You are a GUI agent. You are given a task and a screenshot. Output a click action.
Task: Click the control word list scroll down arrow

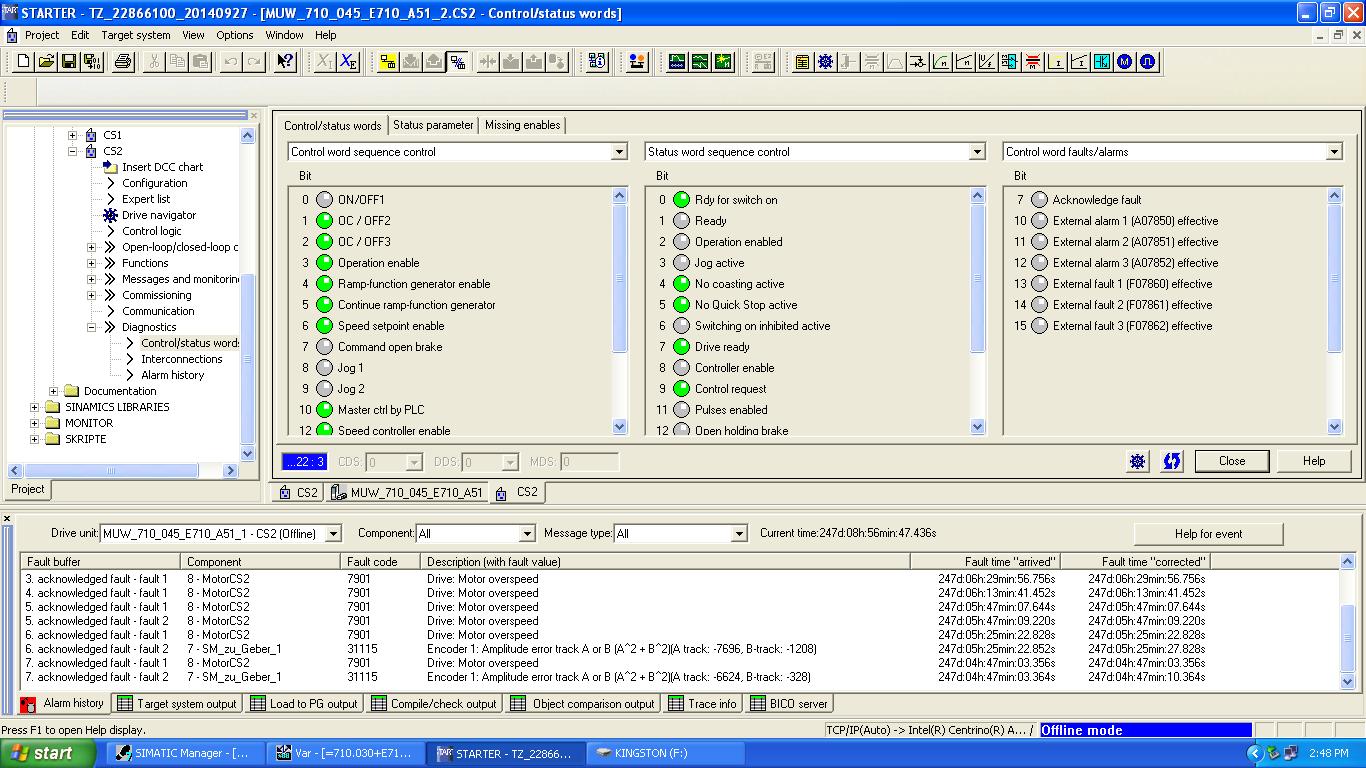619,427
